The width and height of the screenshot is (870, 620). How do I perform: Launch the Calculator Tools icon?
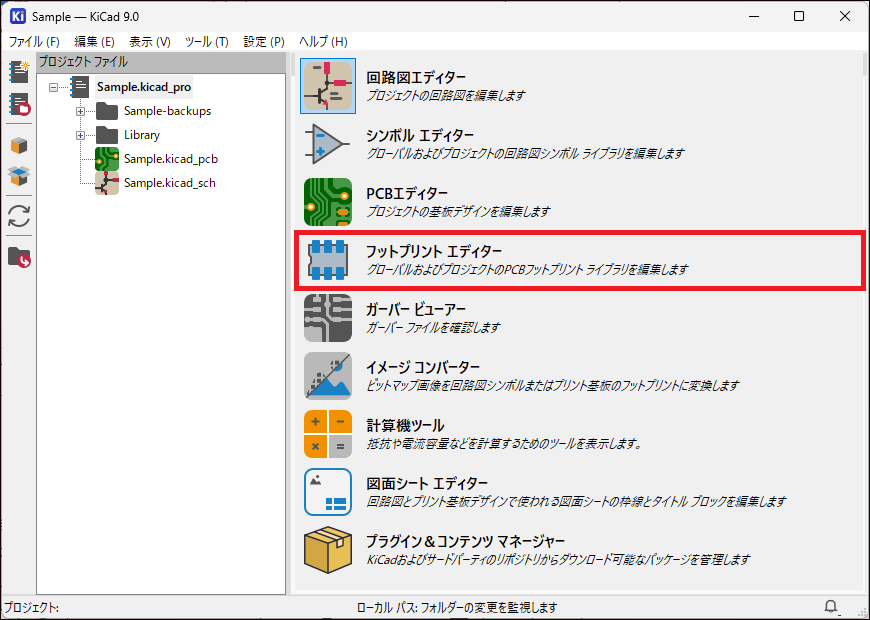click(327, 435)
